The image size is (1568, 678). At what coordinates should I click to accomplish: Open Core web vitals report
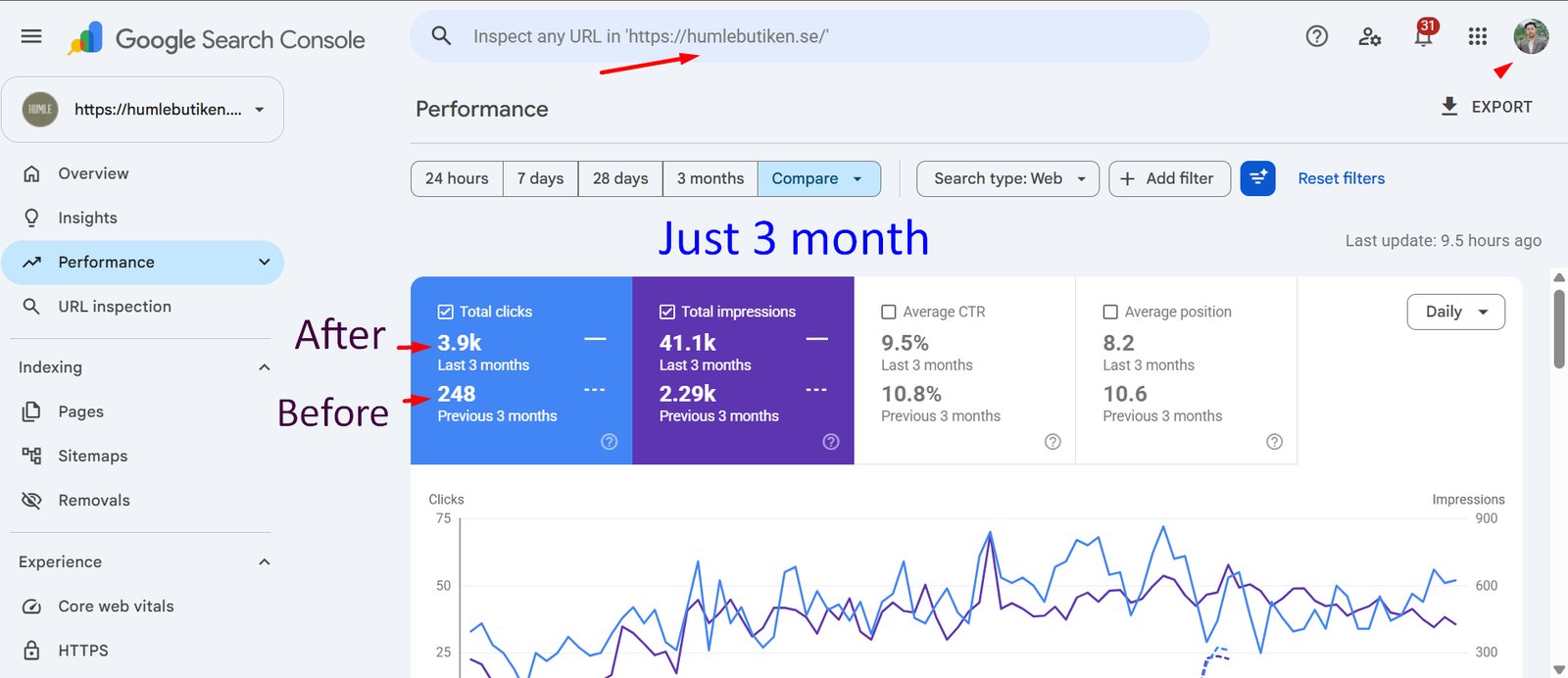142,605
